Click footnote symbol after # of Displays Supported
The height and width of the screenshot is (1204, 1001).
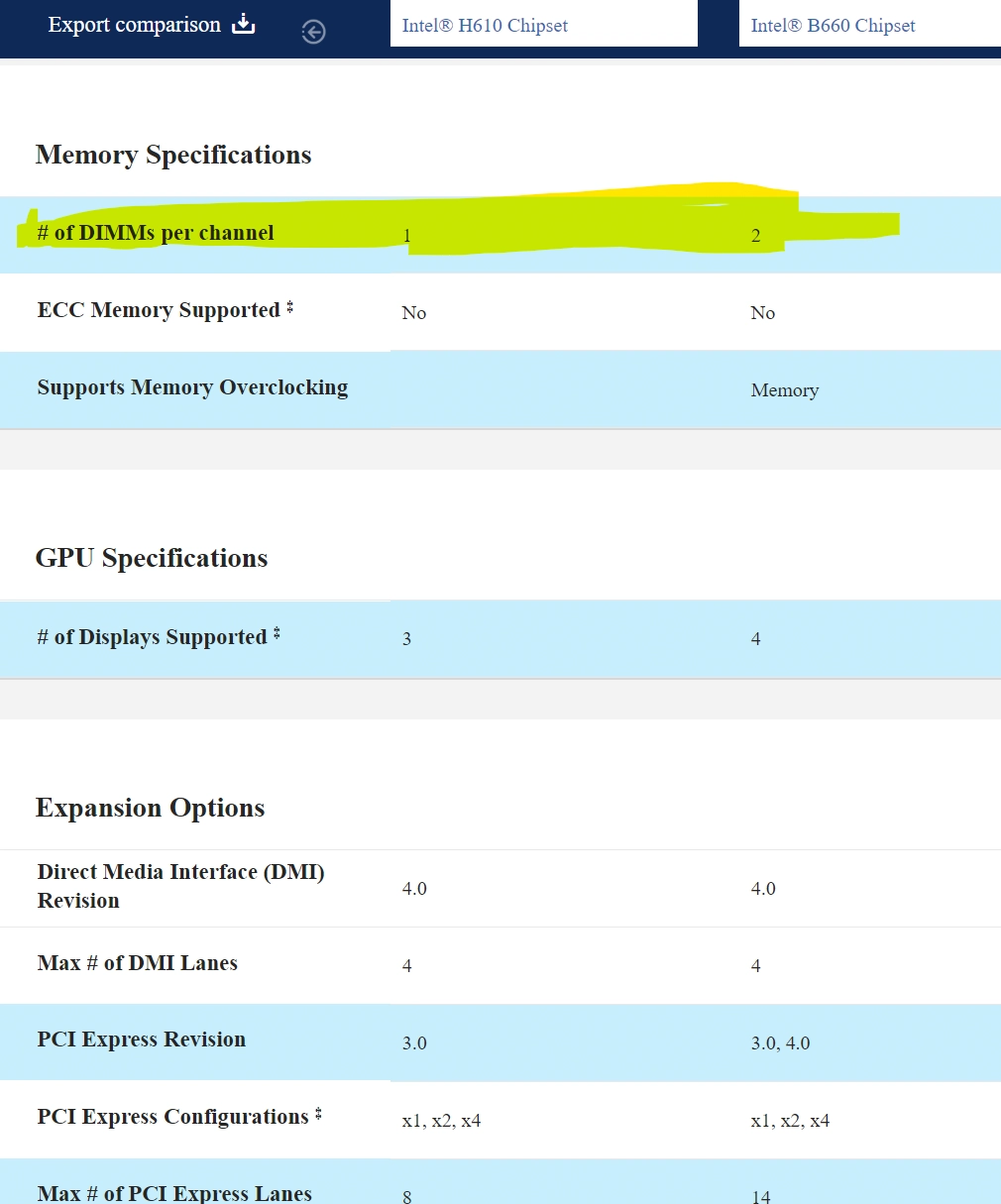(277, 634)
